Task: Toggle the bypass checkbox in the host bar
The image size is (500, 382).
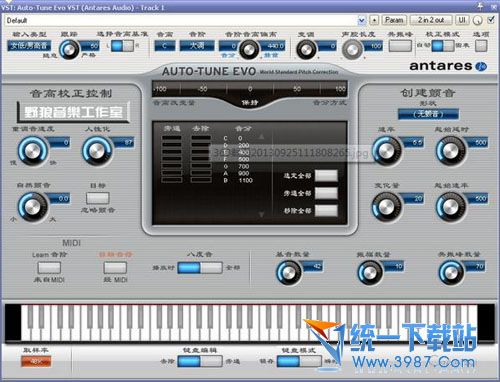Action: click(491, 20)
